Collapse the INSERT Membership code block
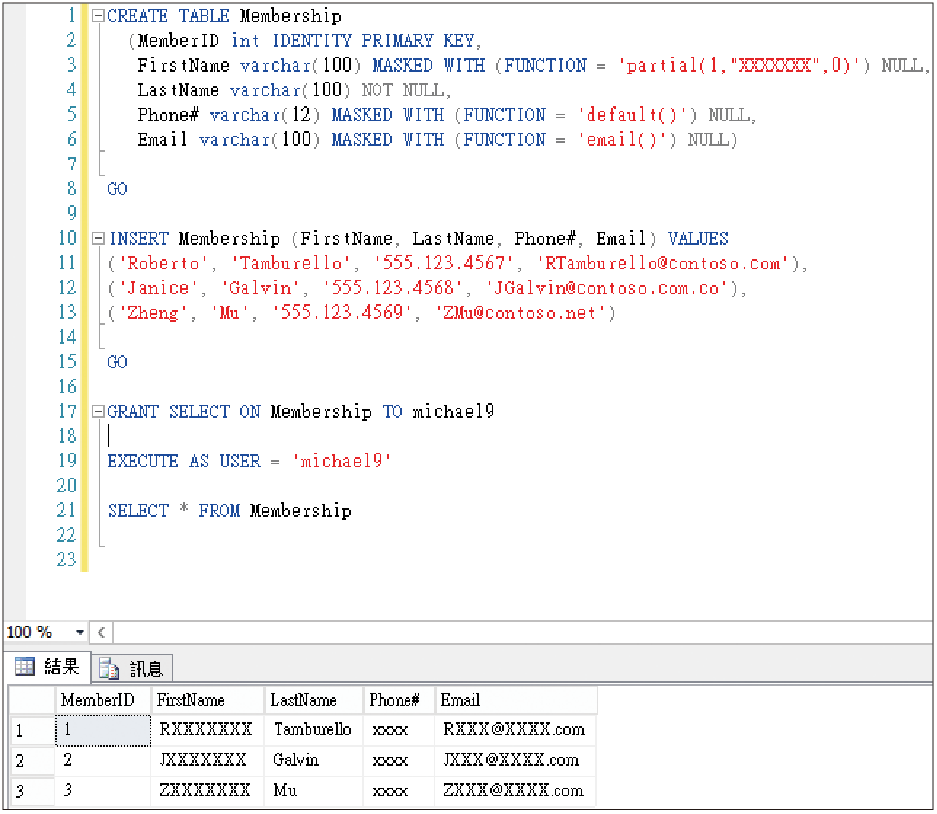Viewport: 937px width, 814px height. coord(98,239)
